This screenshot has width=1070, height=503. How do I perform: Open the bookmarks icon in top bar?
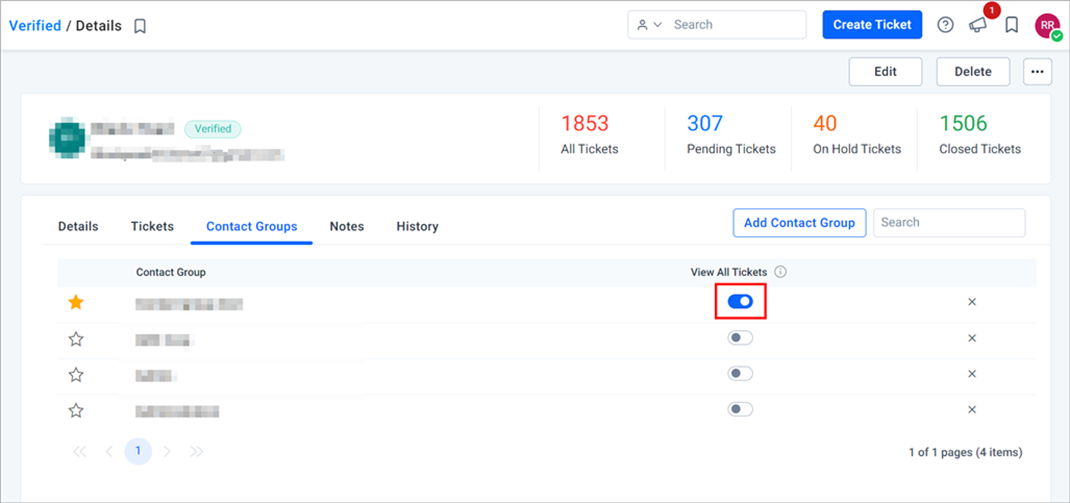click(x=1011, y=25)
